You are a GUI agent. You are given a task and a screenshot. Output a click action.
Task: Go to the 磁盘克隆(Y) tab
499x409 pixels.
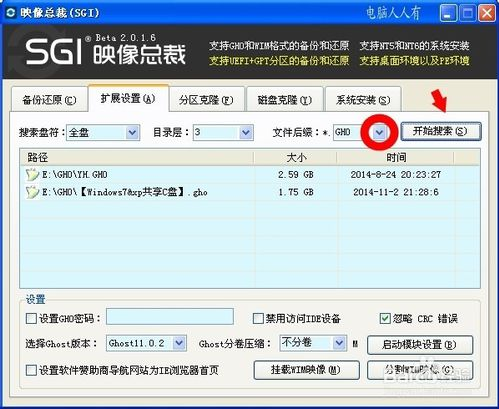(x=284, y=100)
